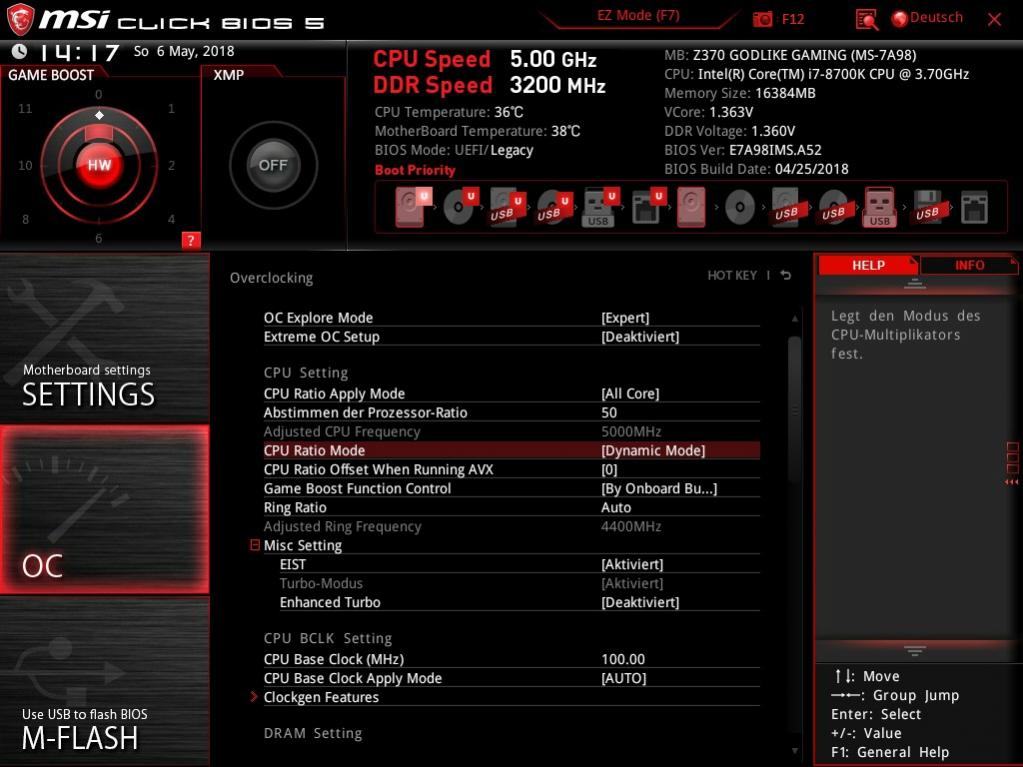Click the F12 screenshot label
The image size is (1023, 767).
coord(793,19)
